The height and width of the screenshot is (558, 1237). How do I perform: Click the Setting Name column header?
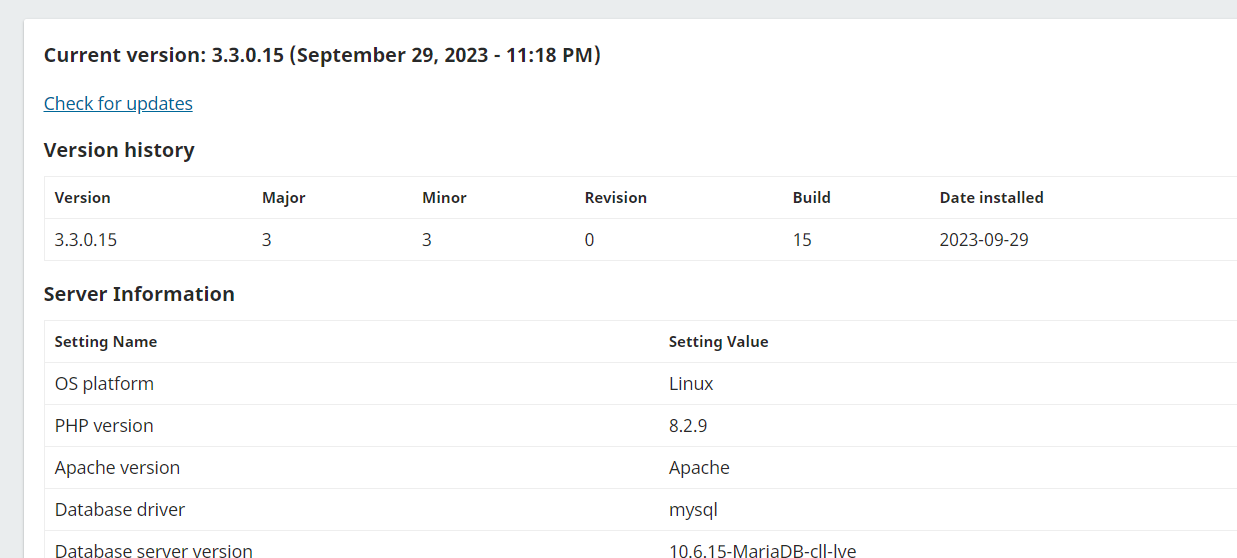click(x=106, y=342)
